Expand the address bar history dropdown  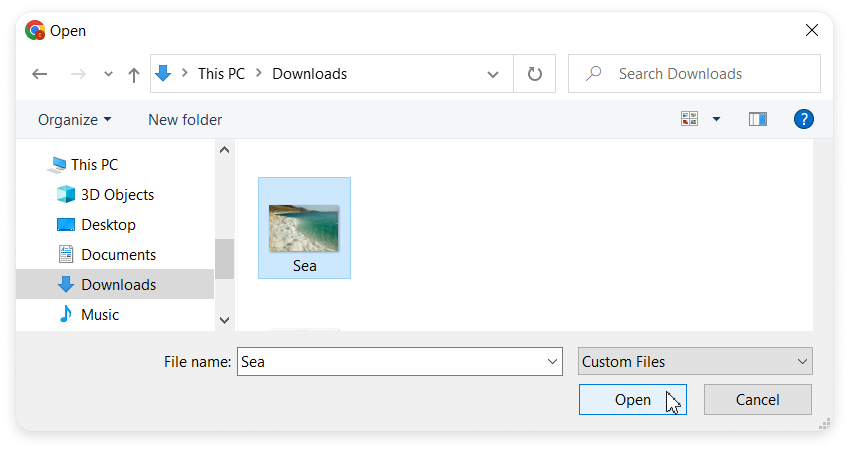click(x=493, y=74)
